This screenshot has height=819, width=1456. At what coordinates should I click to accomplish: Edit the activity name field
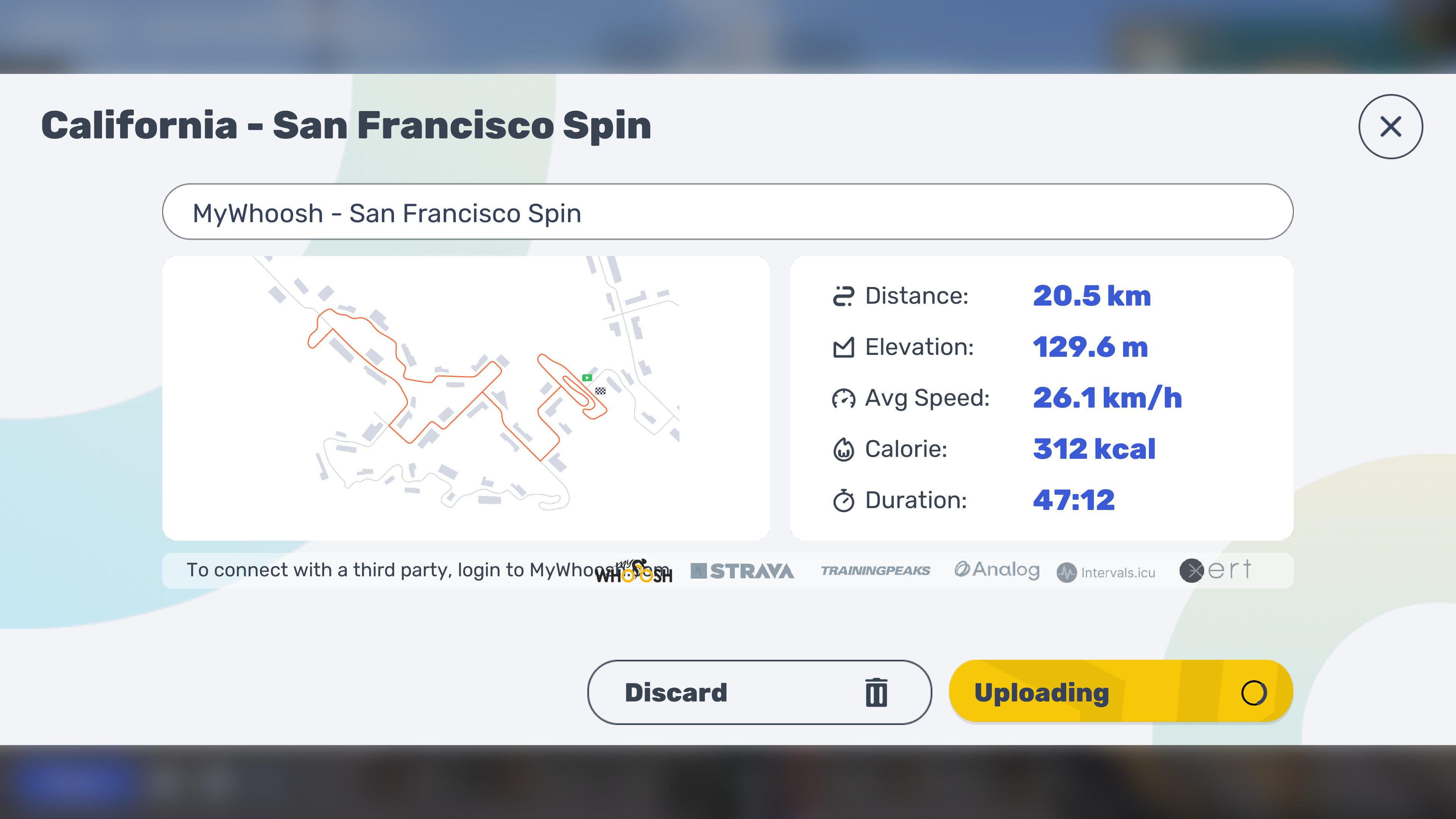pyautogui.click(x=728, y=212)
